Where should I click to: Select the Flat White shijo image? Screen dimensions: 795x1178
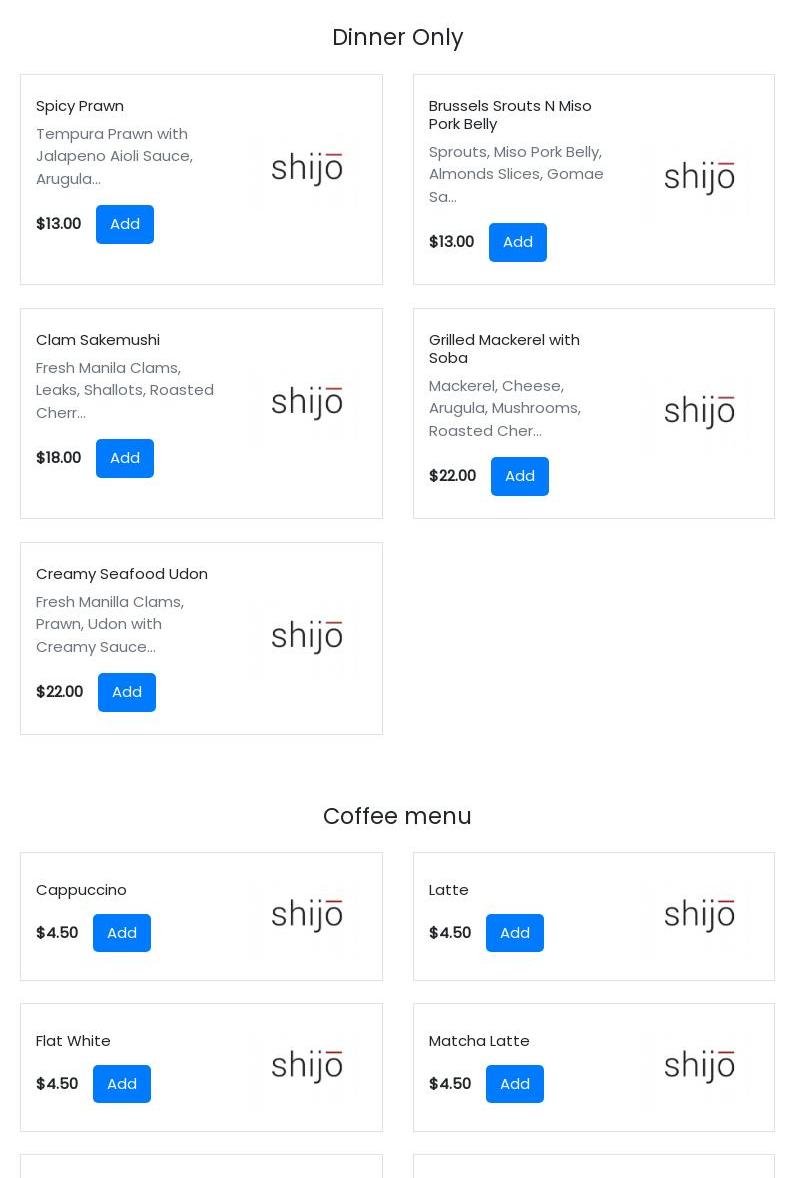307,1066
